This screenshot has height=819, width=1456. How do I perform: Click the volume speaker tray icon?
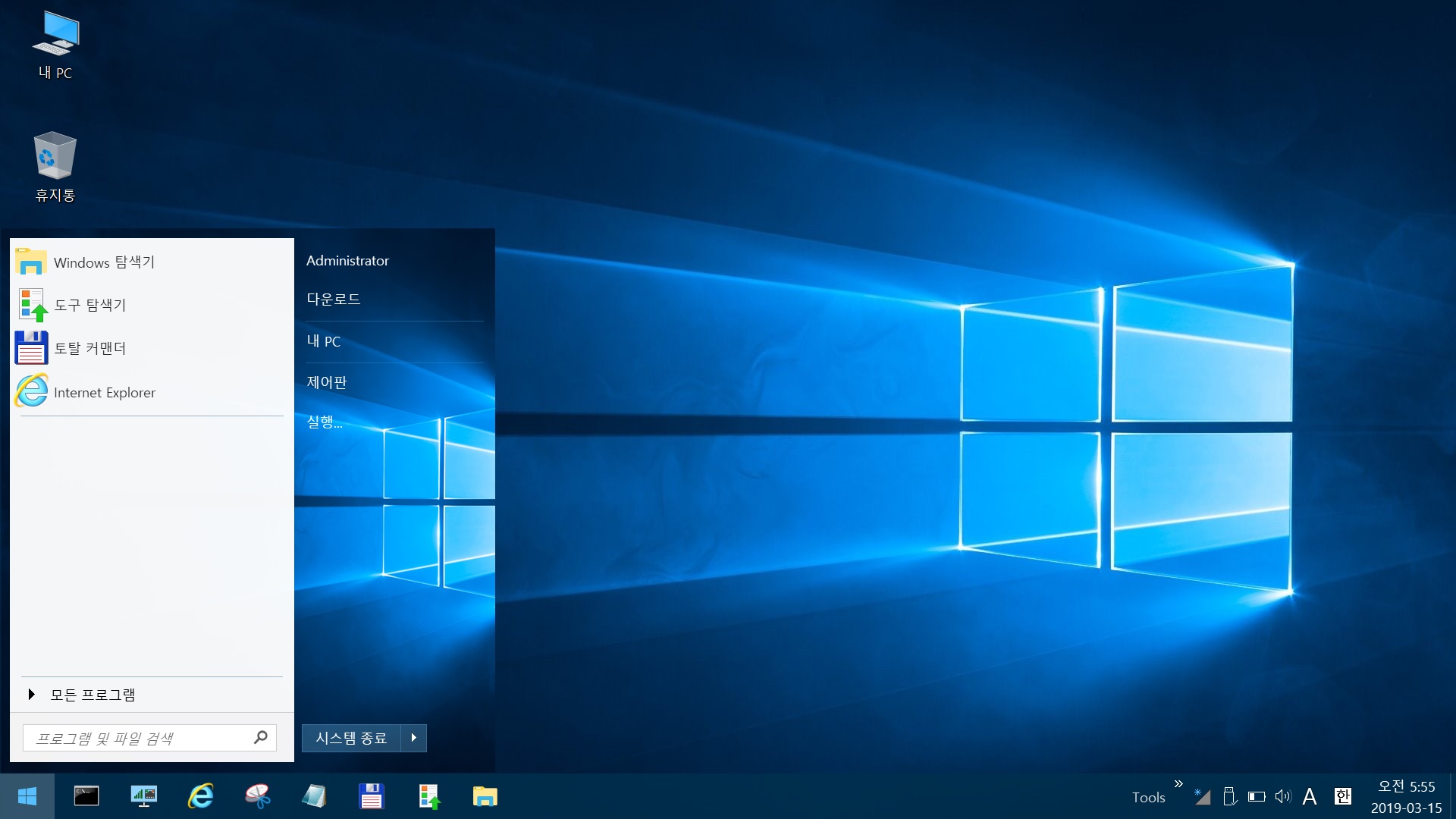tap(1283, 796)
